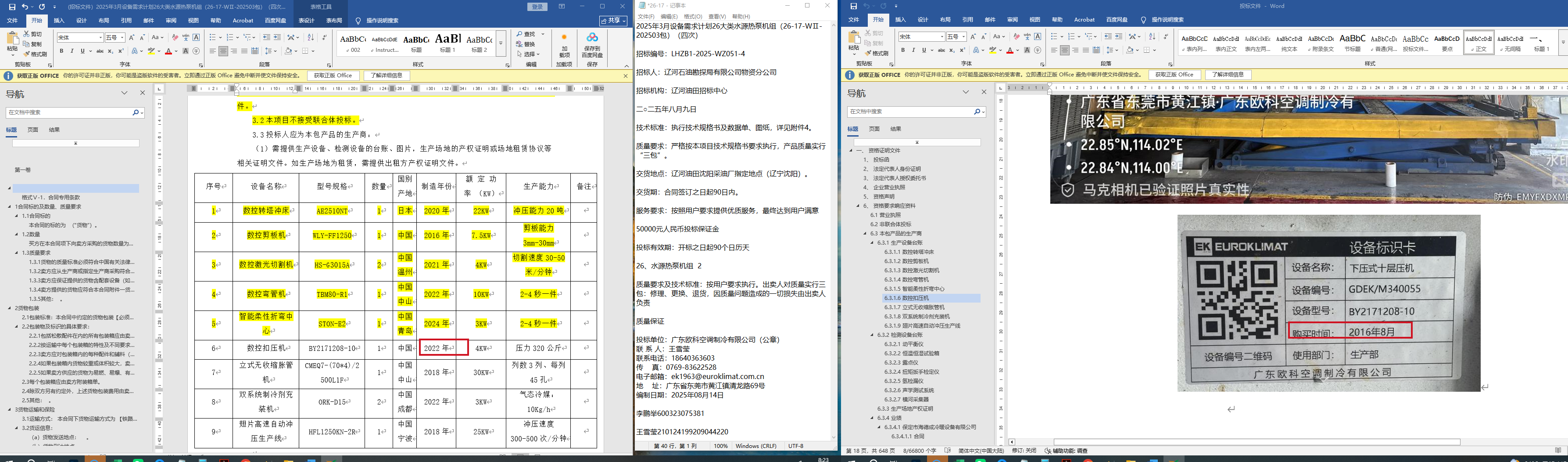This screenshot has width=1568, height=462.
Task: Collapse 6.3.1 生产设备台账 in right navigation
Action: pos(872,242)
